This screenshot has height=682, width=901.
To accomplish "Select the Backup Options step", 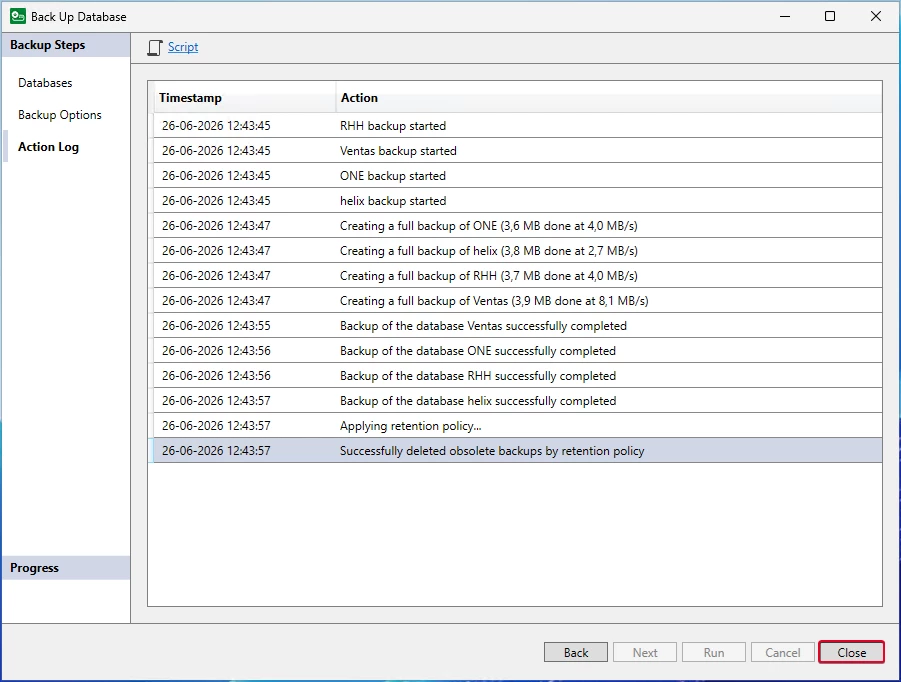I will 60,115.
